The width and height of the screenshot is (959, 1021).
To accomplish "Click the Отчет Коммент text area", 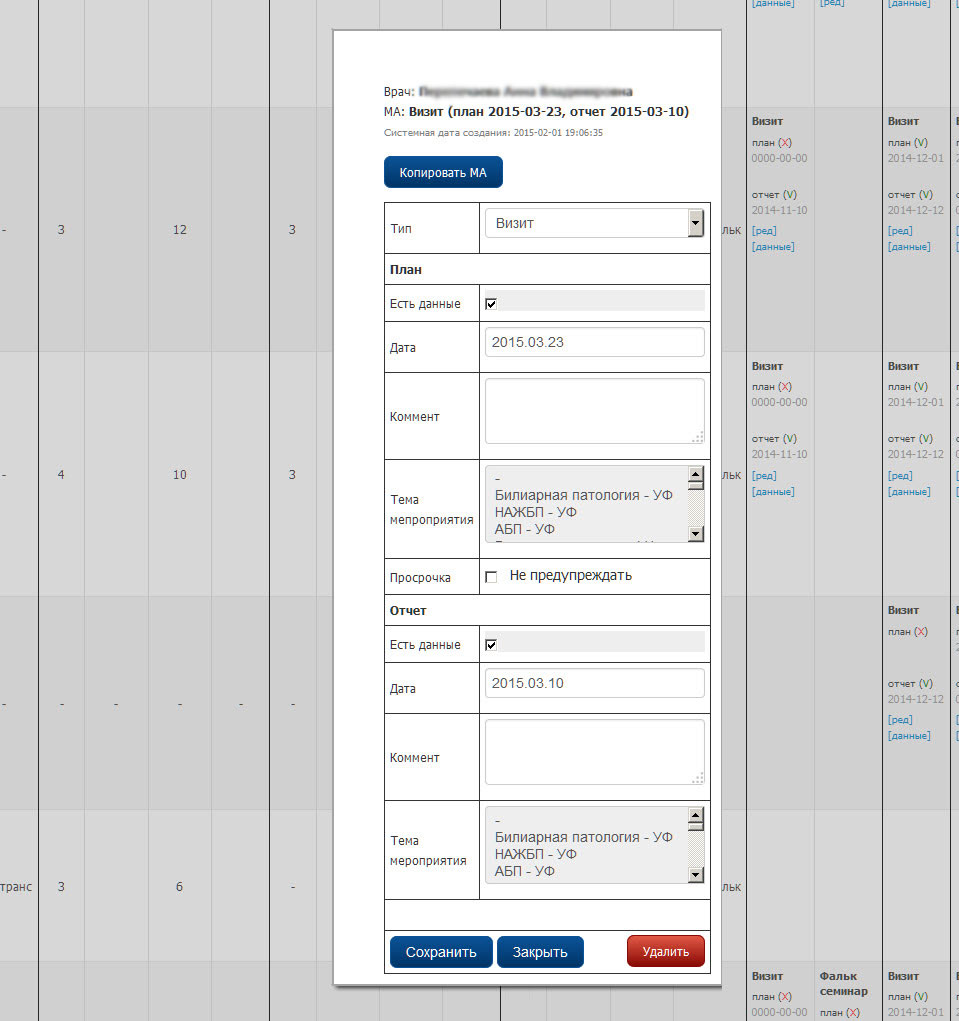I will (x=594, y=751).
